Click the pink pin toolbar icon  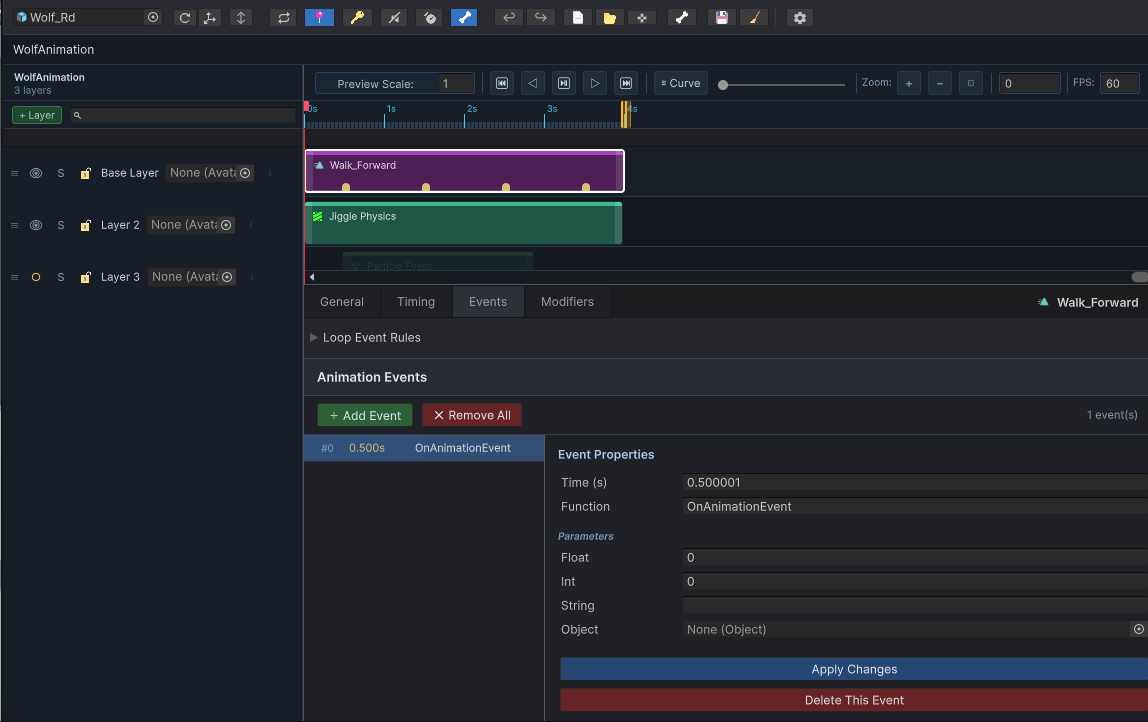[319, 18]
